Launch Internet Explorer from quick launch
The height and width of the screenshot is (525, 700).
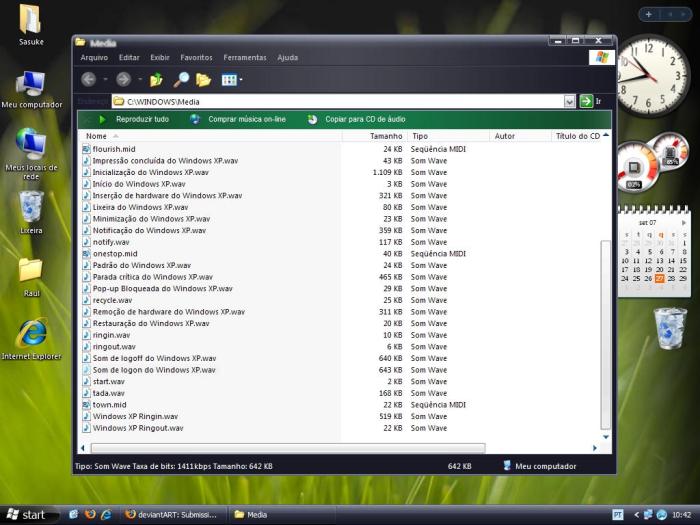point(106,514)
